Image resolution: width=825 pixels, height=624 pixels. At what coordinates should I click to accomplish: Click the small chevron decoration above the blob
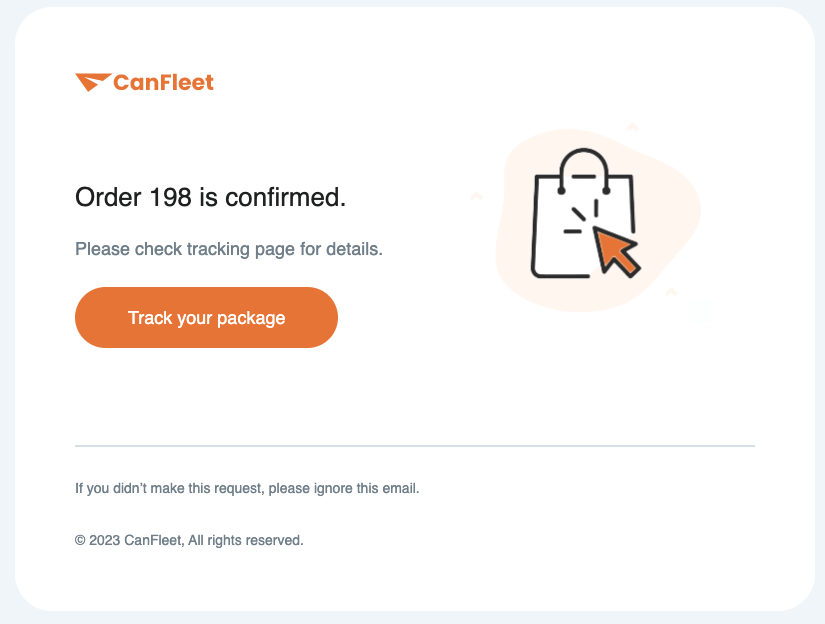click(x=632, y=127)
